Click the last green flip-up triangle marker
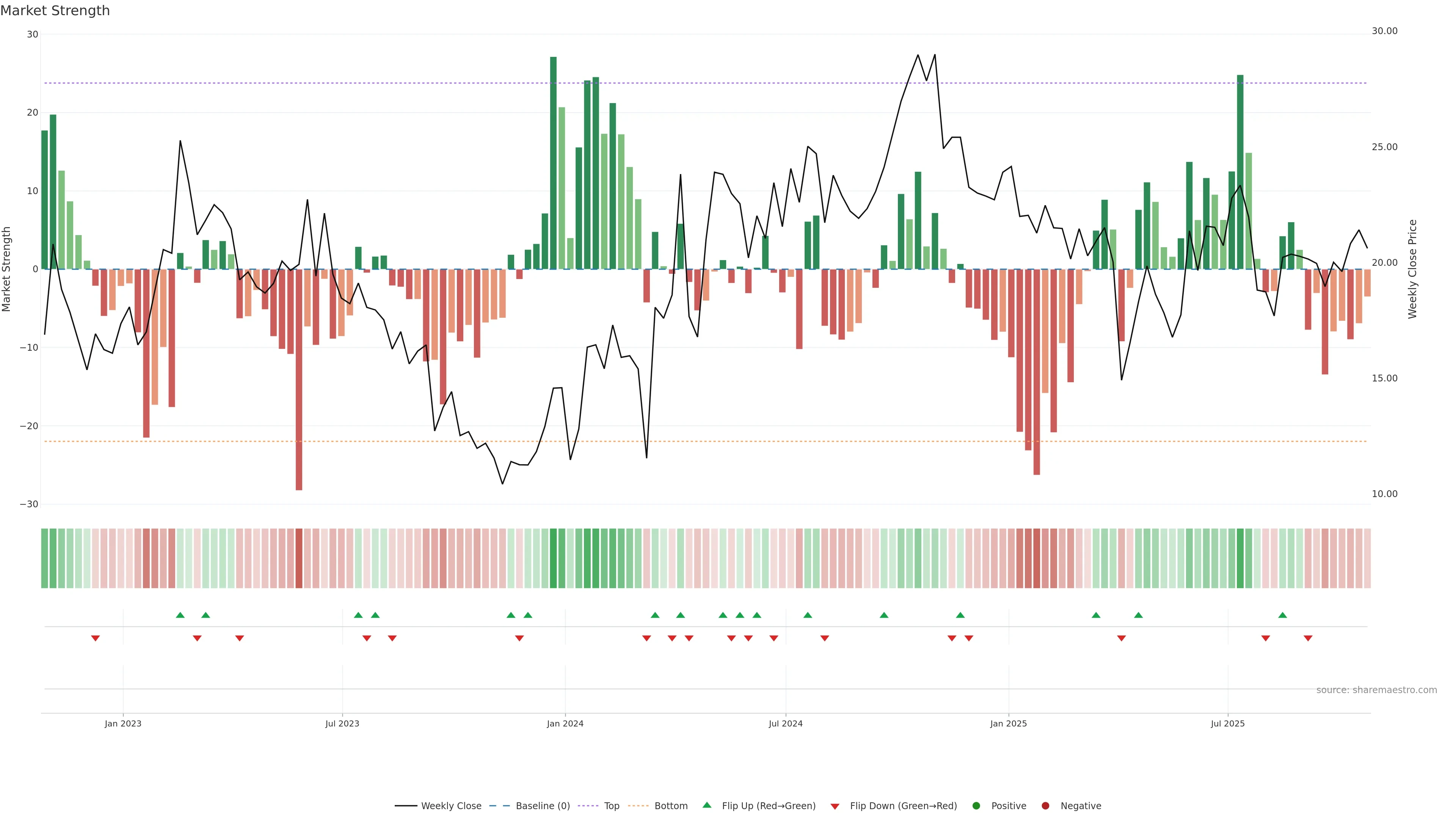Image resolution: width=1456 pixels, height=819 pixels. pyautogui.click(x=1282, y=615)
